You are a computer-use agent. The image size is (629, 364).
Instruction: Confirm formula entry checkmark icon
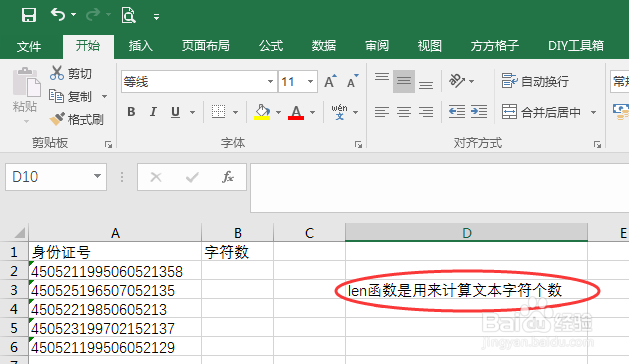point(192,177)
